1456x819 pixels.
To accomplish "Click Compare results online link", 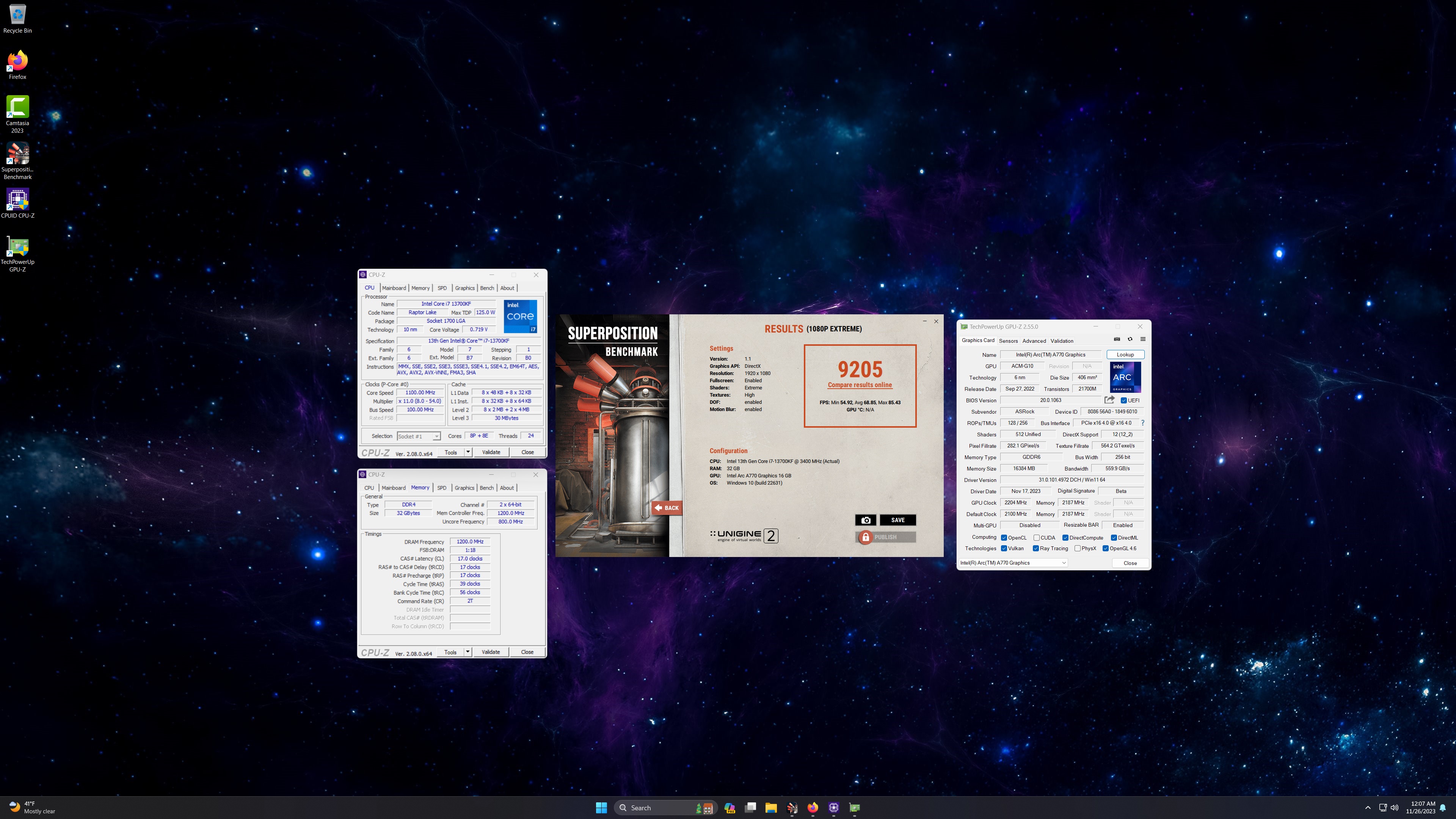I will pyautogui.click(x=860, y=385).
